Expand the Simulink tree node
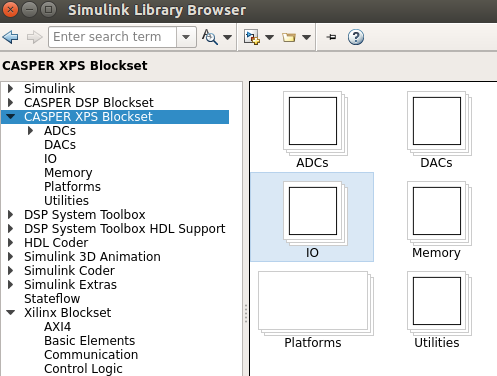 [11, 89]
